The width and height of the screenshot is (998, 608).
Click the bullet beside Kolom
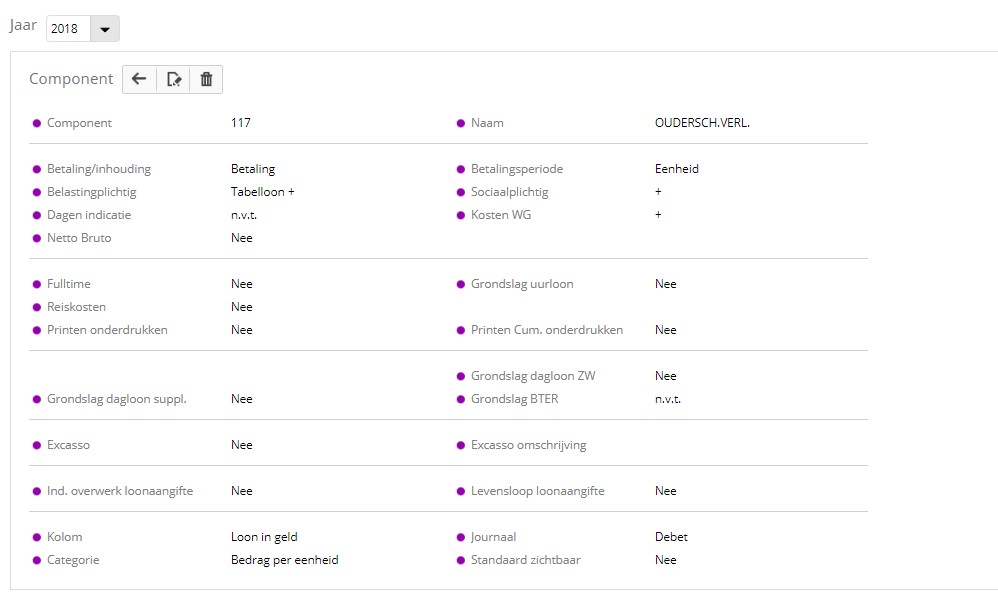coord(37,537)
